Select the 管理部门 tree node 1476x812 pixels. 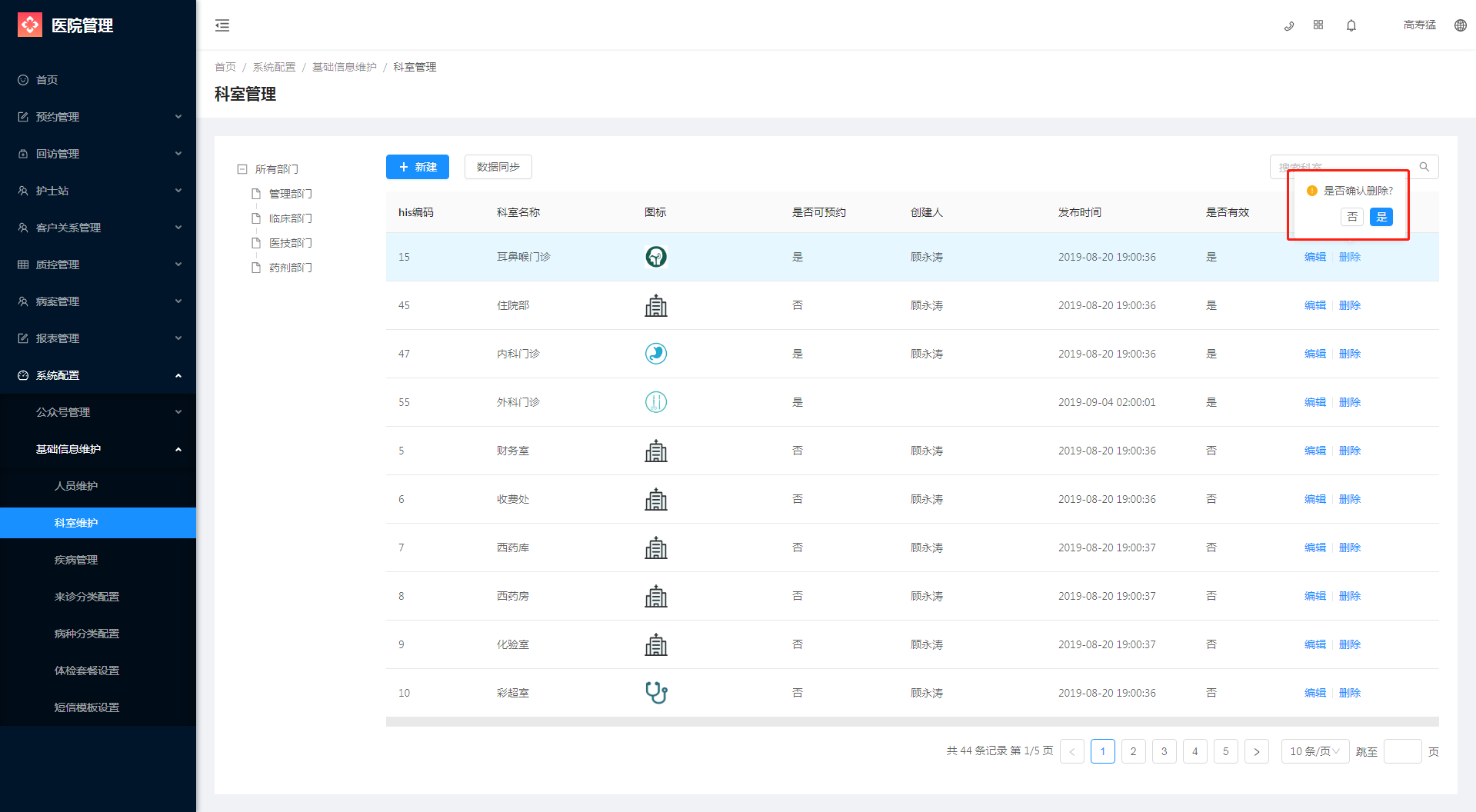290,194
